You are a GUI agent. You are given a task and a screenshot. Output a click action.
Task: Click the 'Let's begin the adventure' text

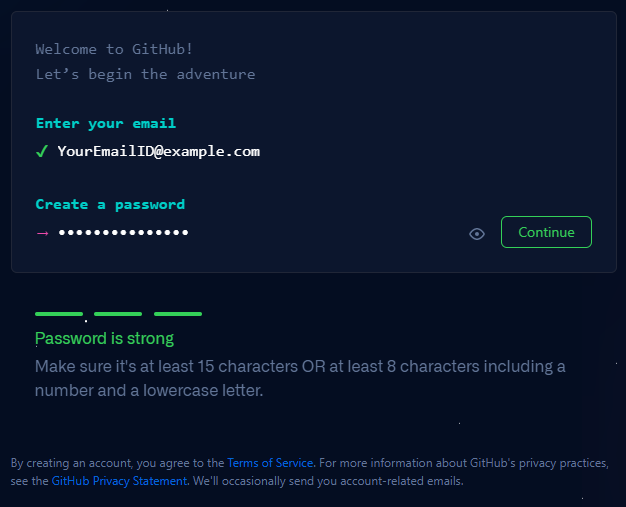[145, 74]
